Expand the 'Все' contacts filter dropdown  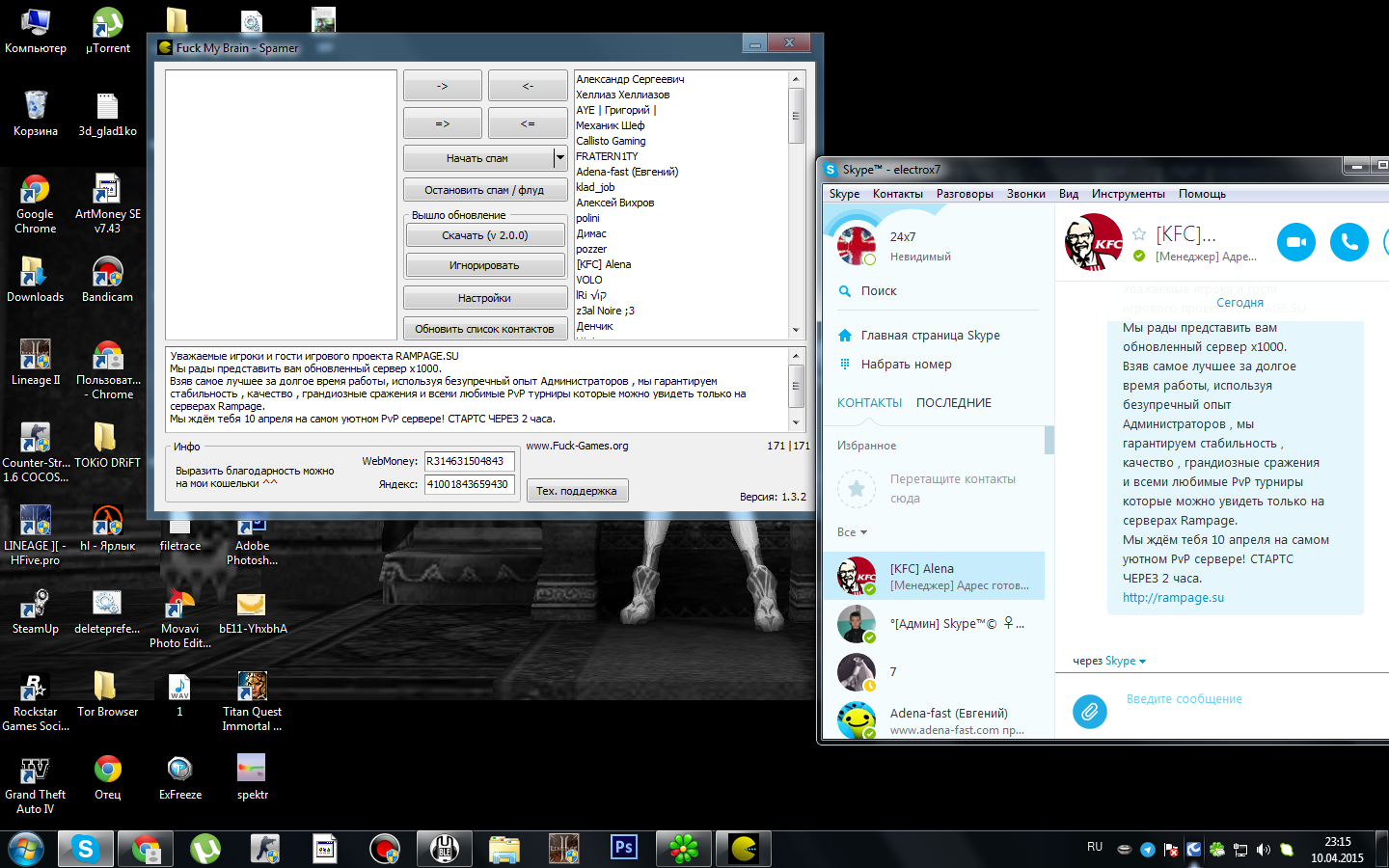(852, 532)
